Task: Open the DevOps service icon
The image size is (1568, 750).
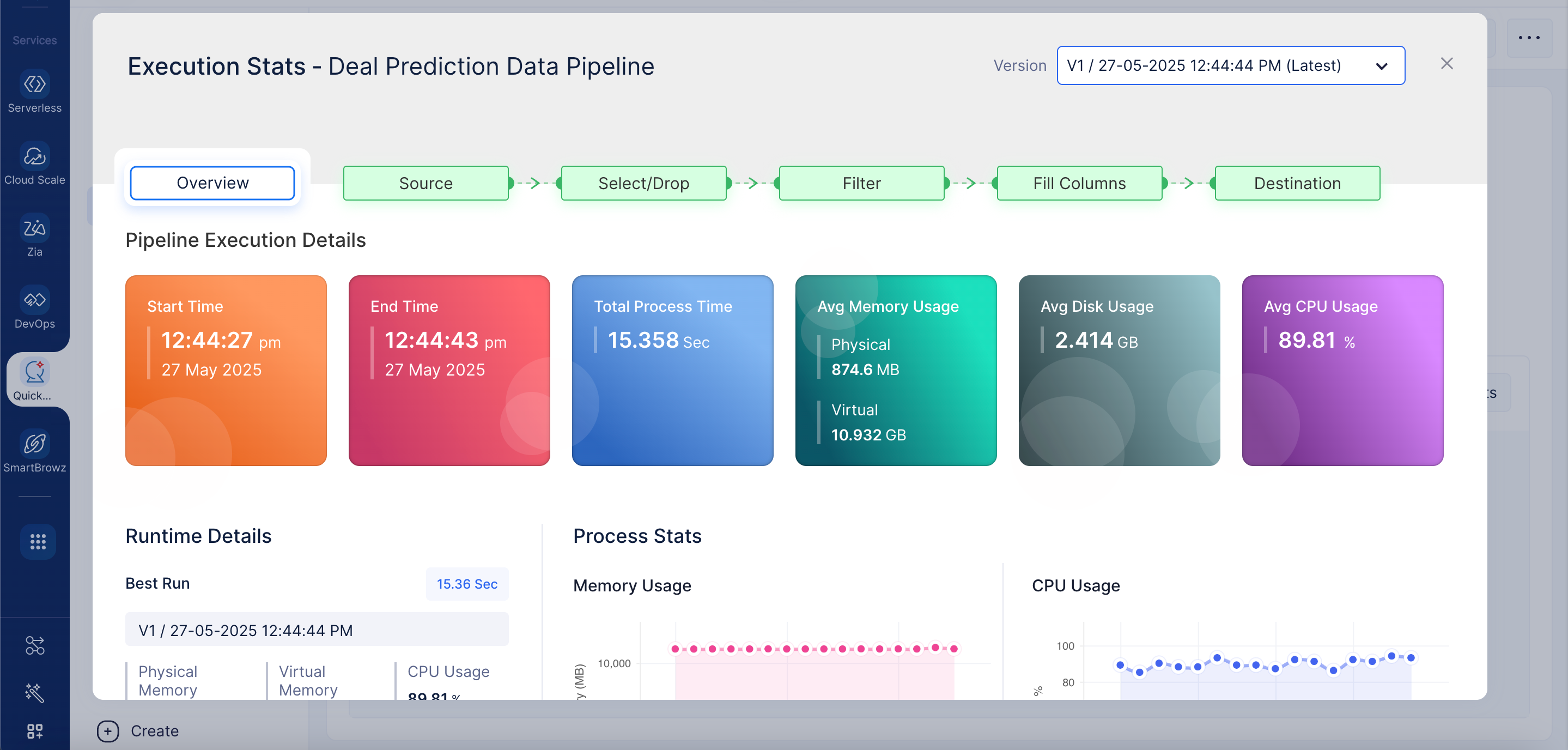Action: point(35,300)
